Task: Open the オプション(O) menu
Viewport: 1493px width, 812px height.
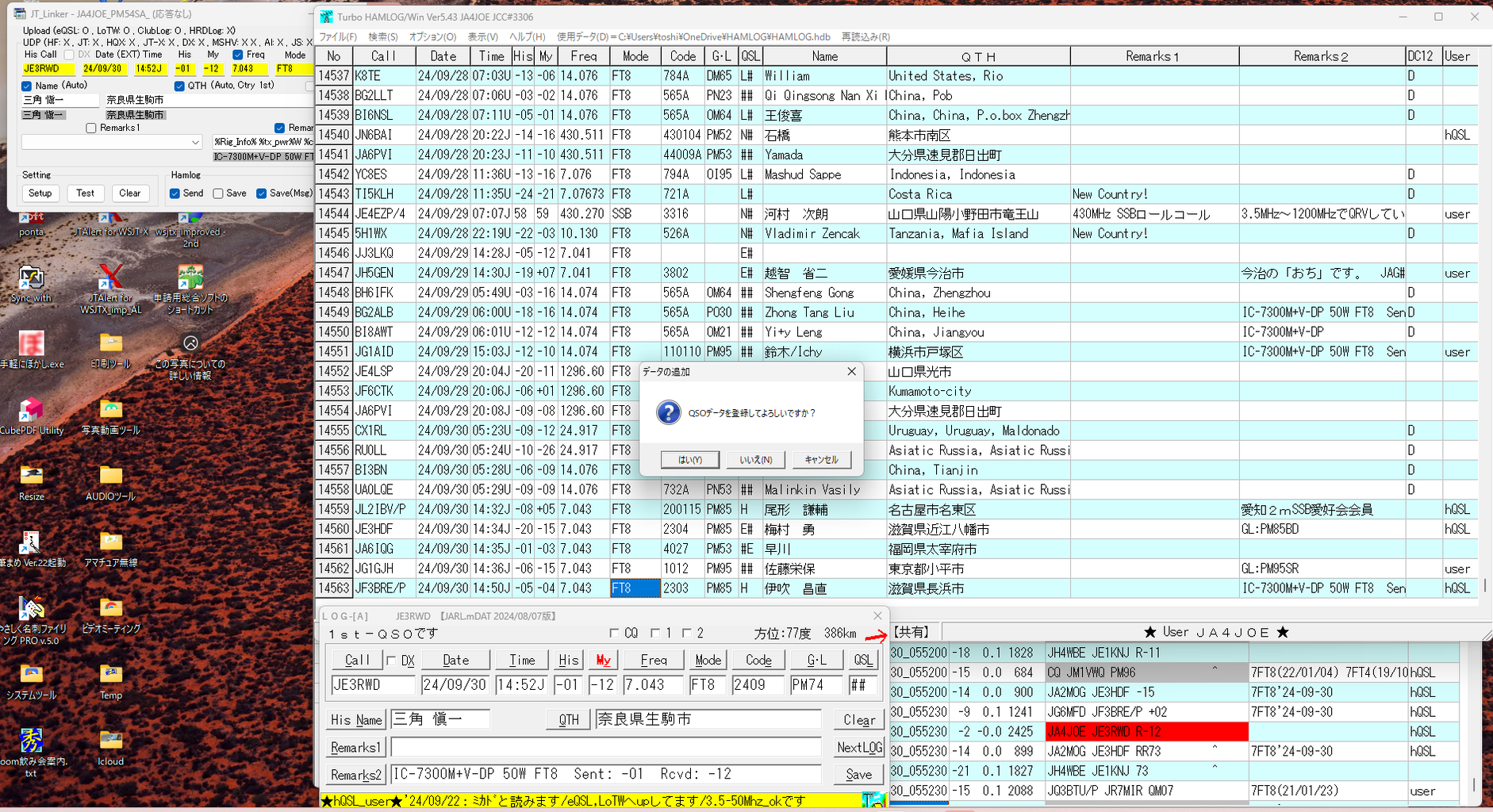Action: point(432,36)
